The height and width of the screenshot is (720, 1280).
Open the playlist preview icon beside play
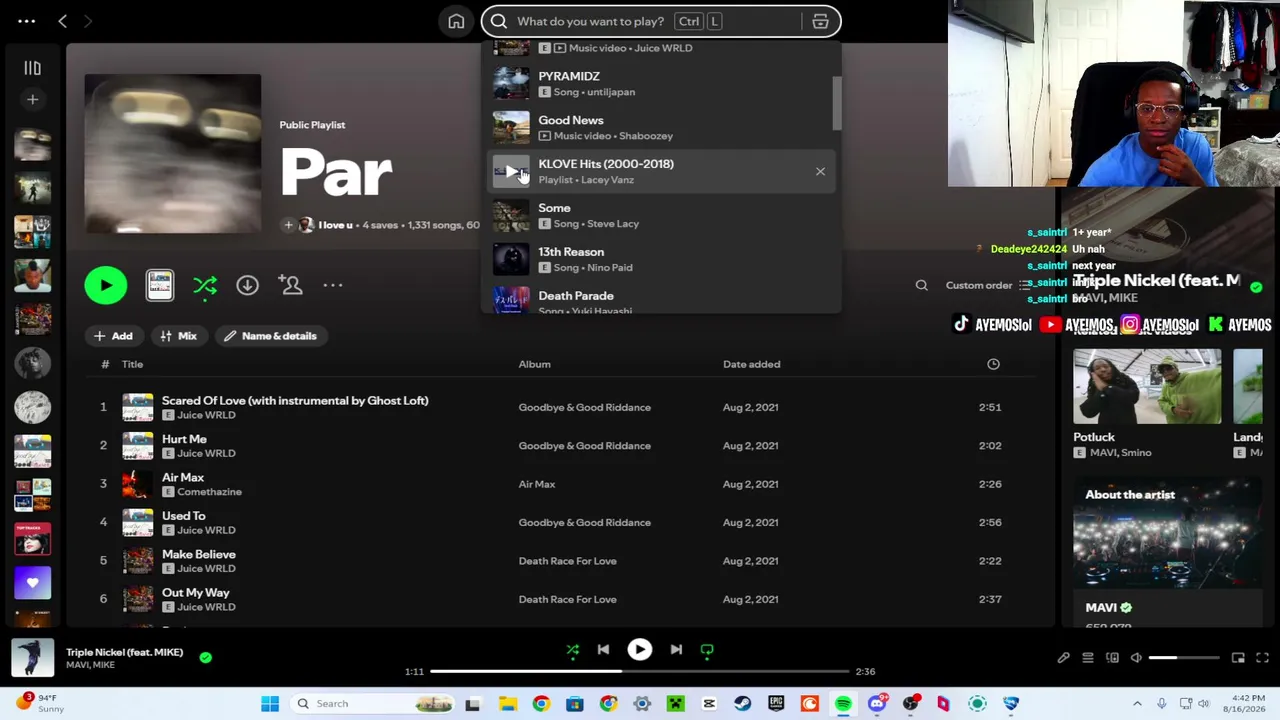[160, 285]
